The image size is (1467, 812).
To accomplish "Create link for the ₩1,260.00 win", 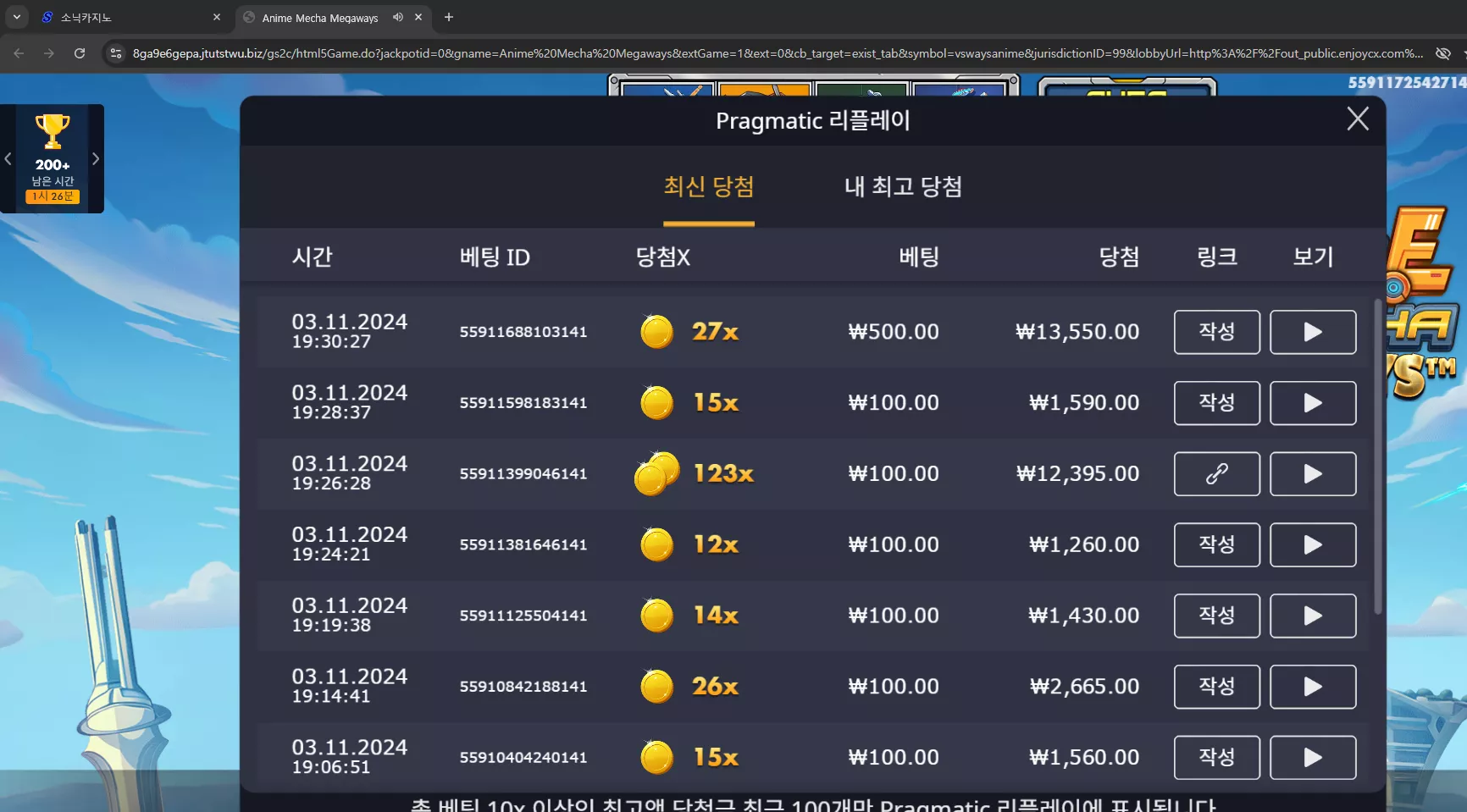I will click(x=1216, y=545).
